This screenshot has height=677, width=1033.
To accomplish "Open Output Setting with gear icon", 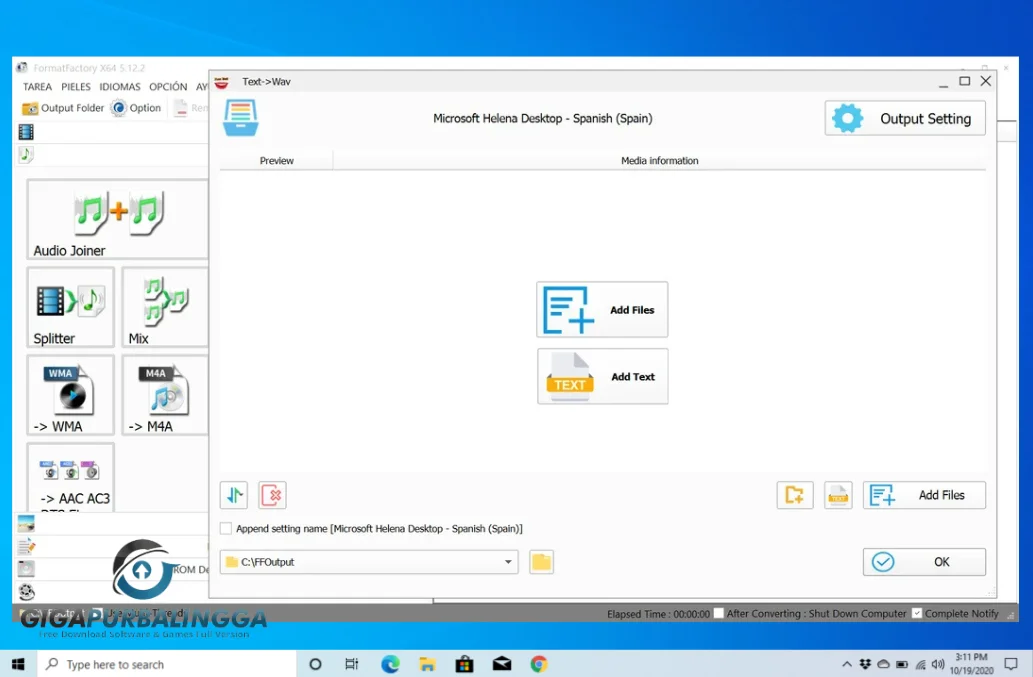I will point(905,119).
